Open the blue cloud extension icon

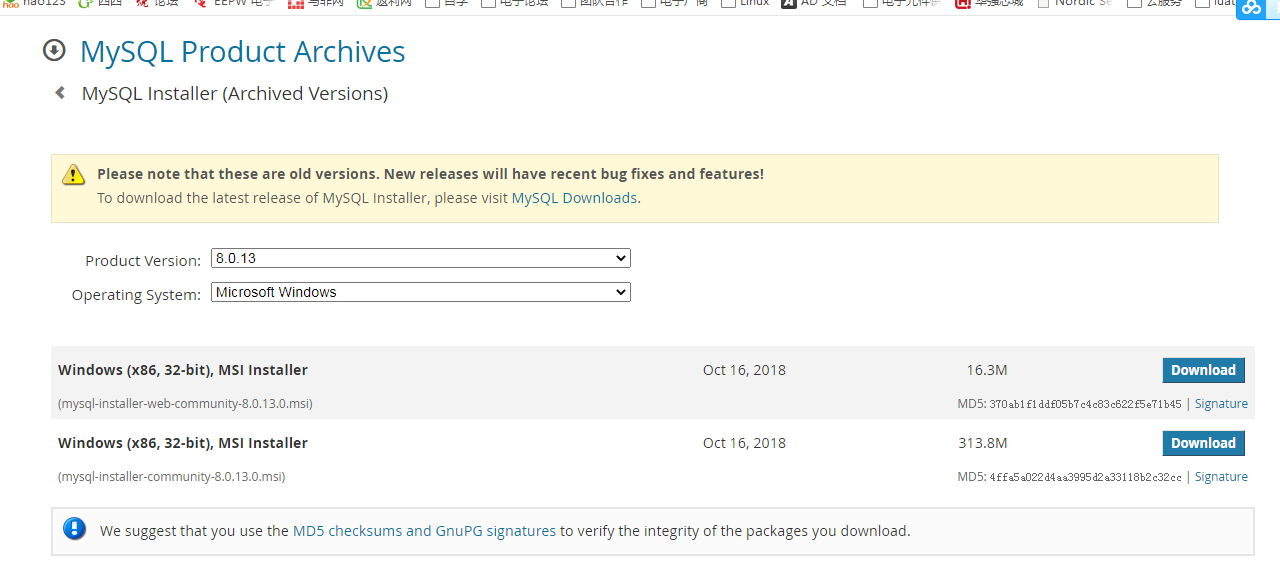pyautogui.click(x=1251, y=8)
